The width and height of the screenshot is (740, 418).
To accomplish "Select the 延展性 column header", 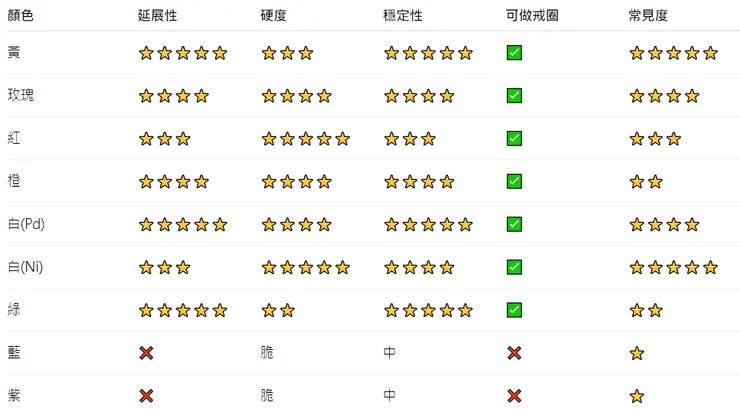I will click(157, 15).
